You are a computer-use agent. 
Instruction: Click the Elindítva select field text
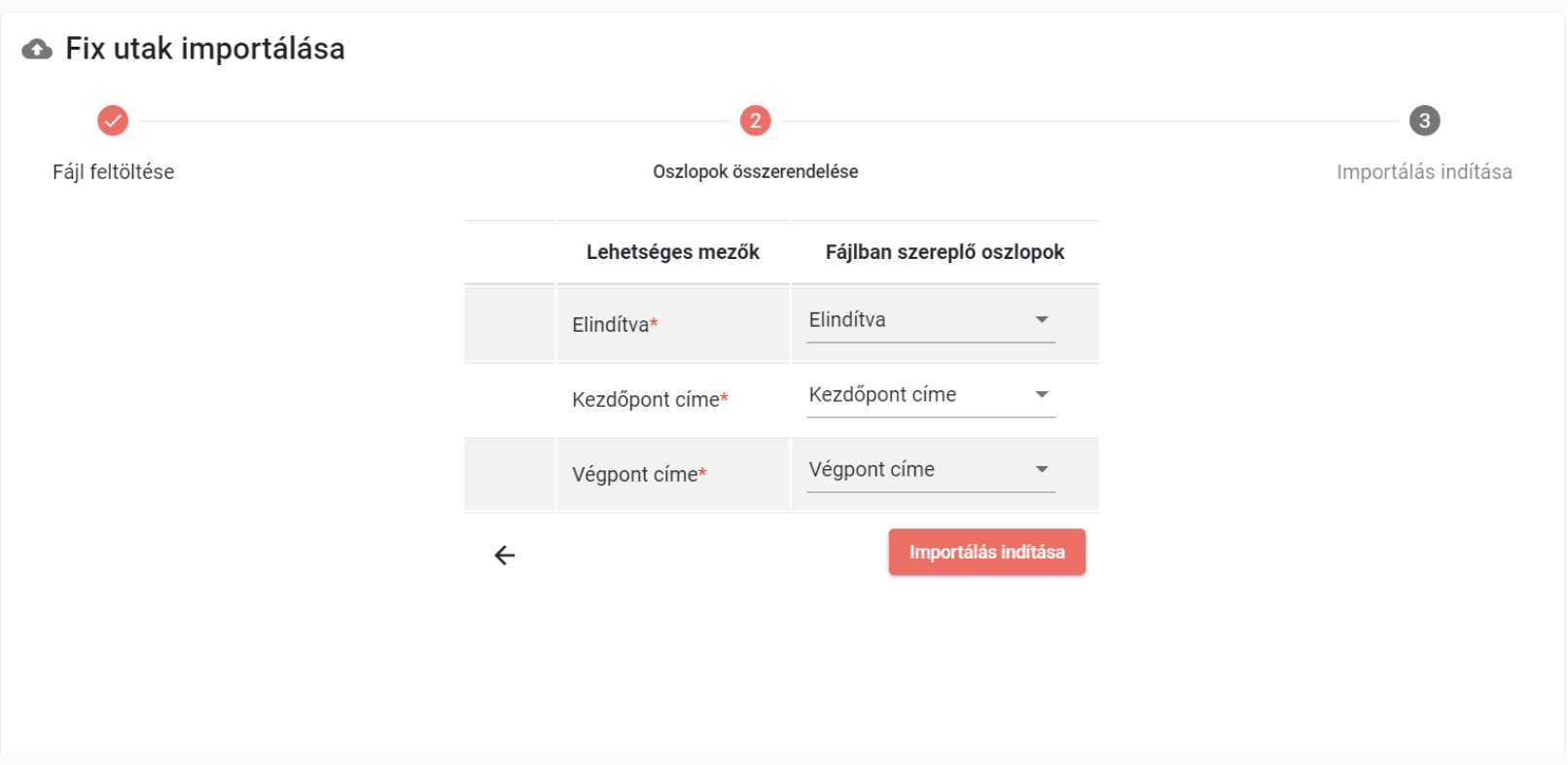point(847,319)
